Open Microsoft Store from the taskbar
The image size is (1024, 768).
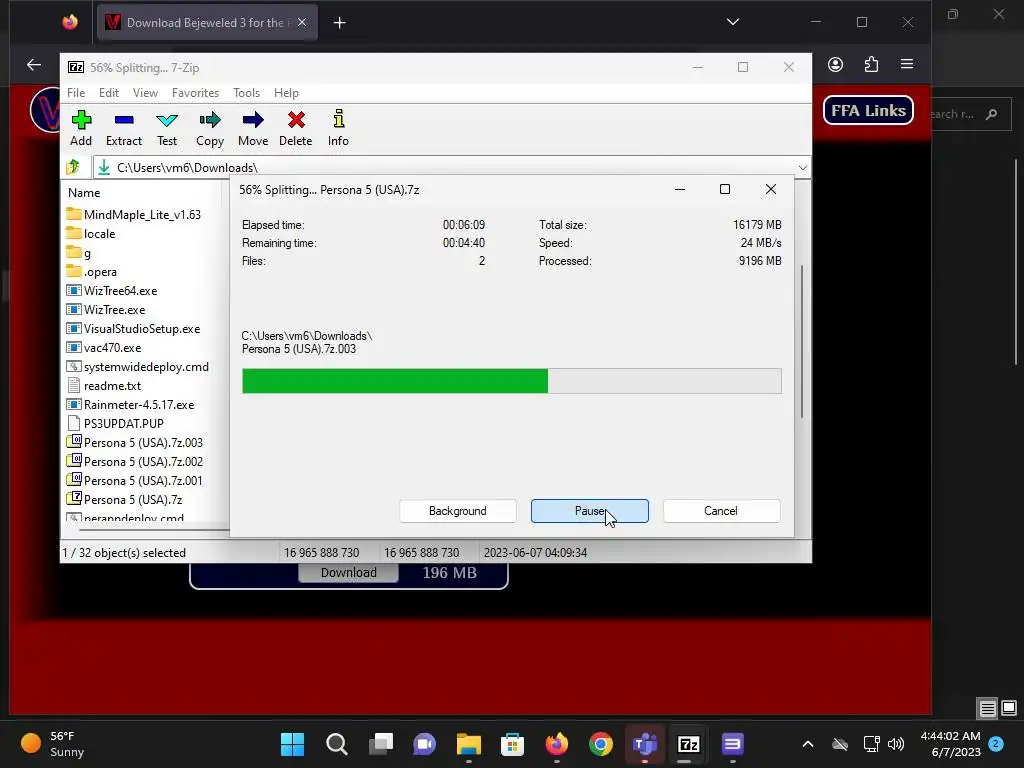tap(513, 744)
